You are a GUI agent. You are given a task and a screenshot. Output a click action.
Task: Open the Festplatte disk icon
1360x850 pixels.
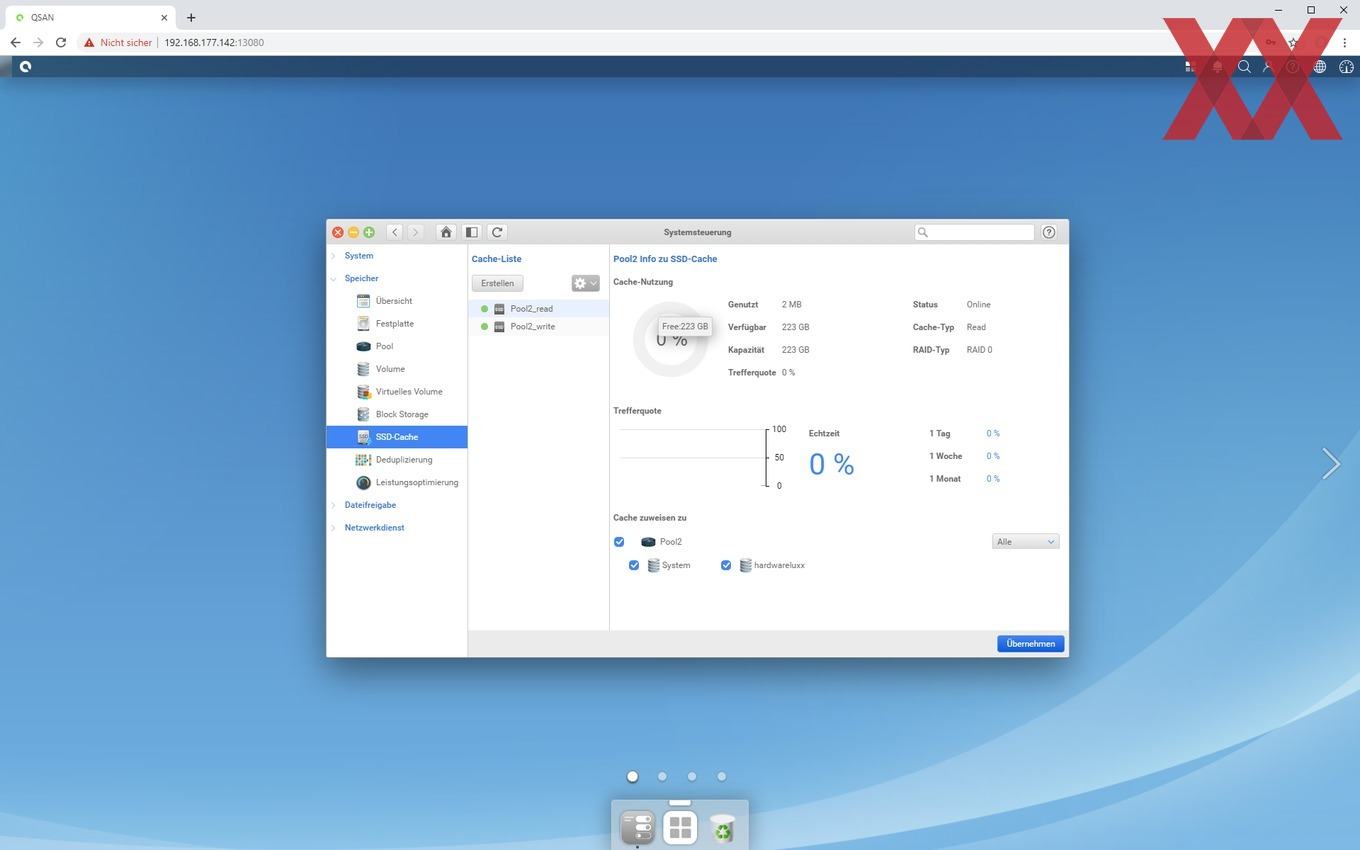click(x=363, y=324)
